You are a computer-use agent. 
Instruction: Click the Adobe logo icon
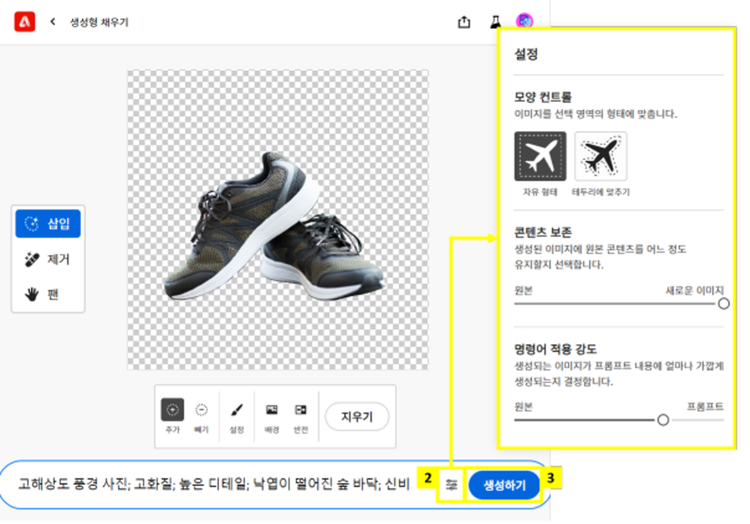pos(25,22)
